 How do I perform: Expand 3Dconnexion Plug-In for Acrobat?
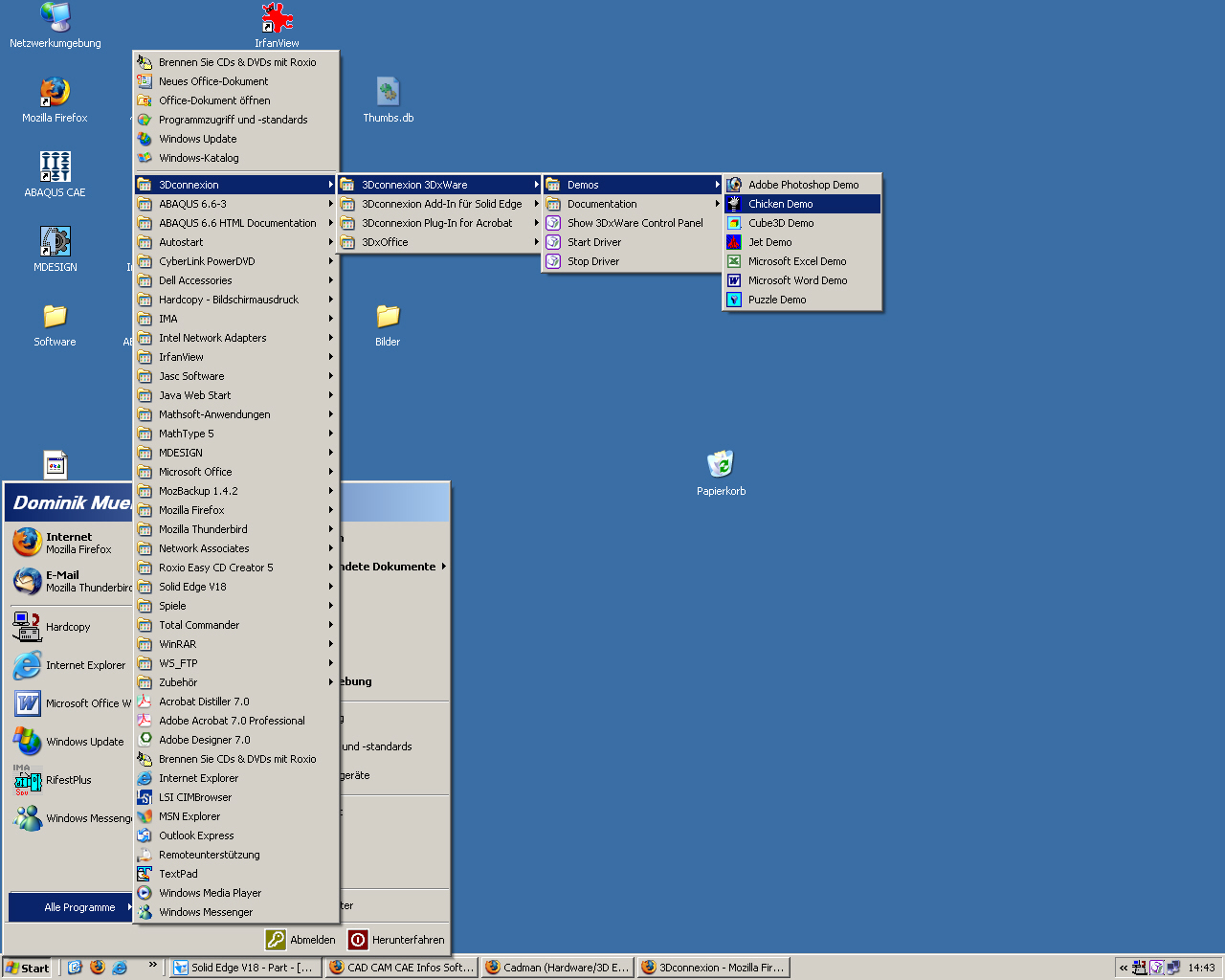(439, 223)
